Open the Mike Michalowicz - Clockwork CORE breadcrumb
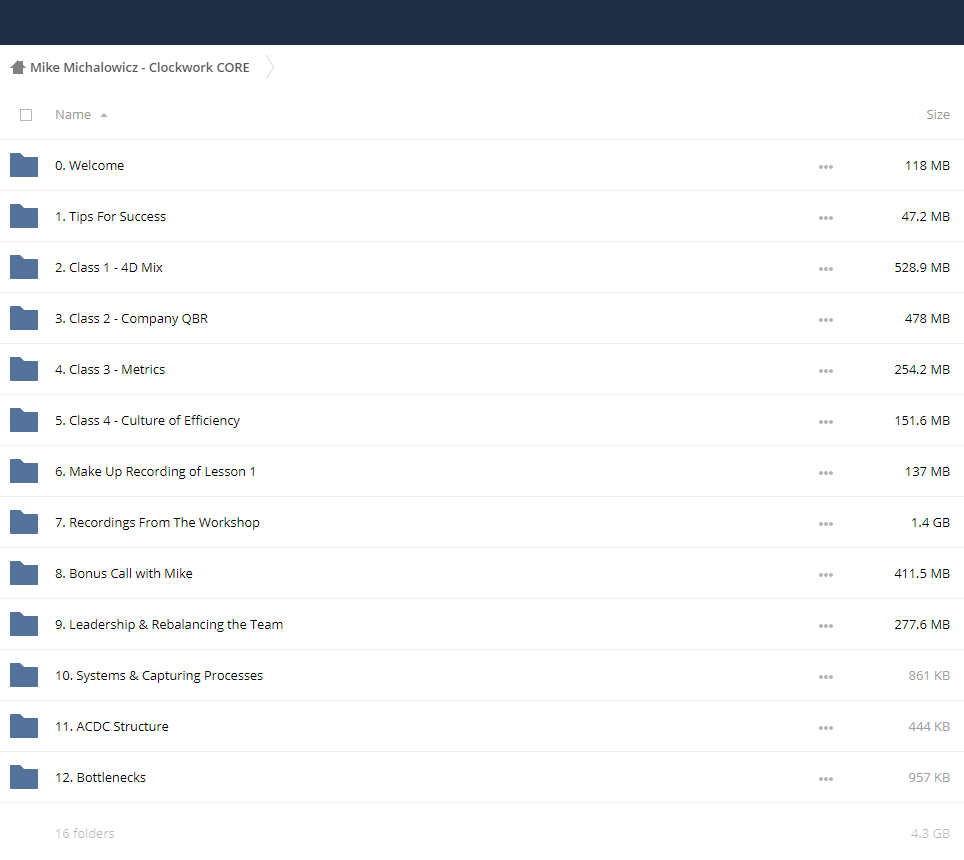The image size is (964, 860). (x=140, y=68)
